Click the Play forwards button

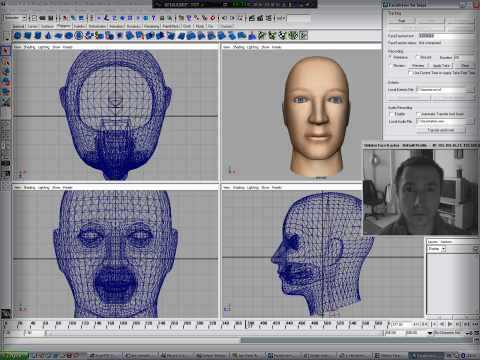click(x=450, y=324)
